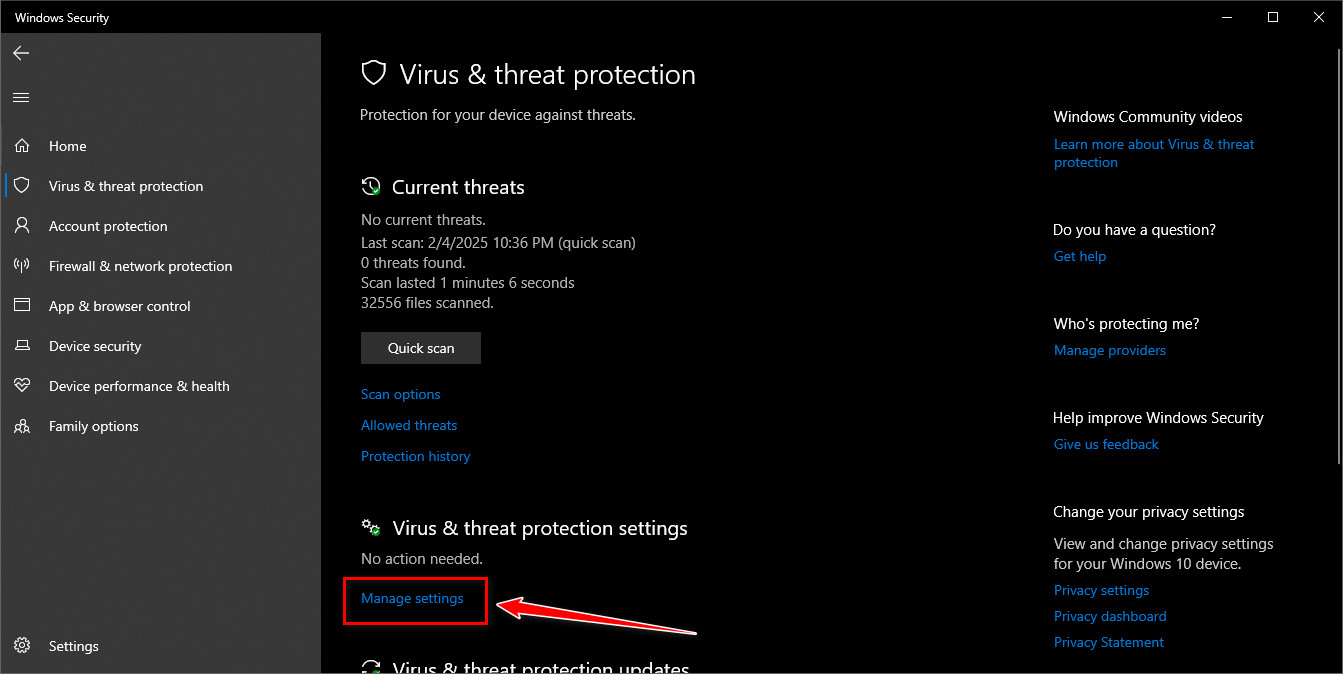Image resolution: width=1343 pixels, height=674 pixels.
Task: Open the Privacy dashboard link
Action: click(x=1110, y=616)
